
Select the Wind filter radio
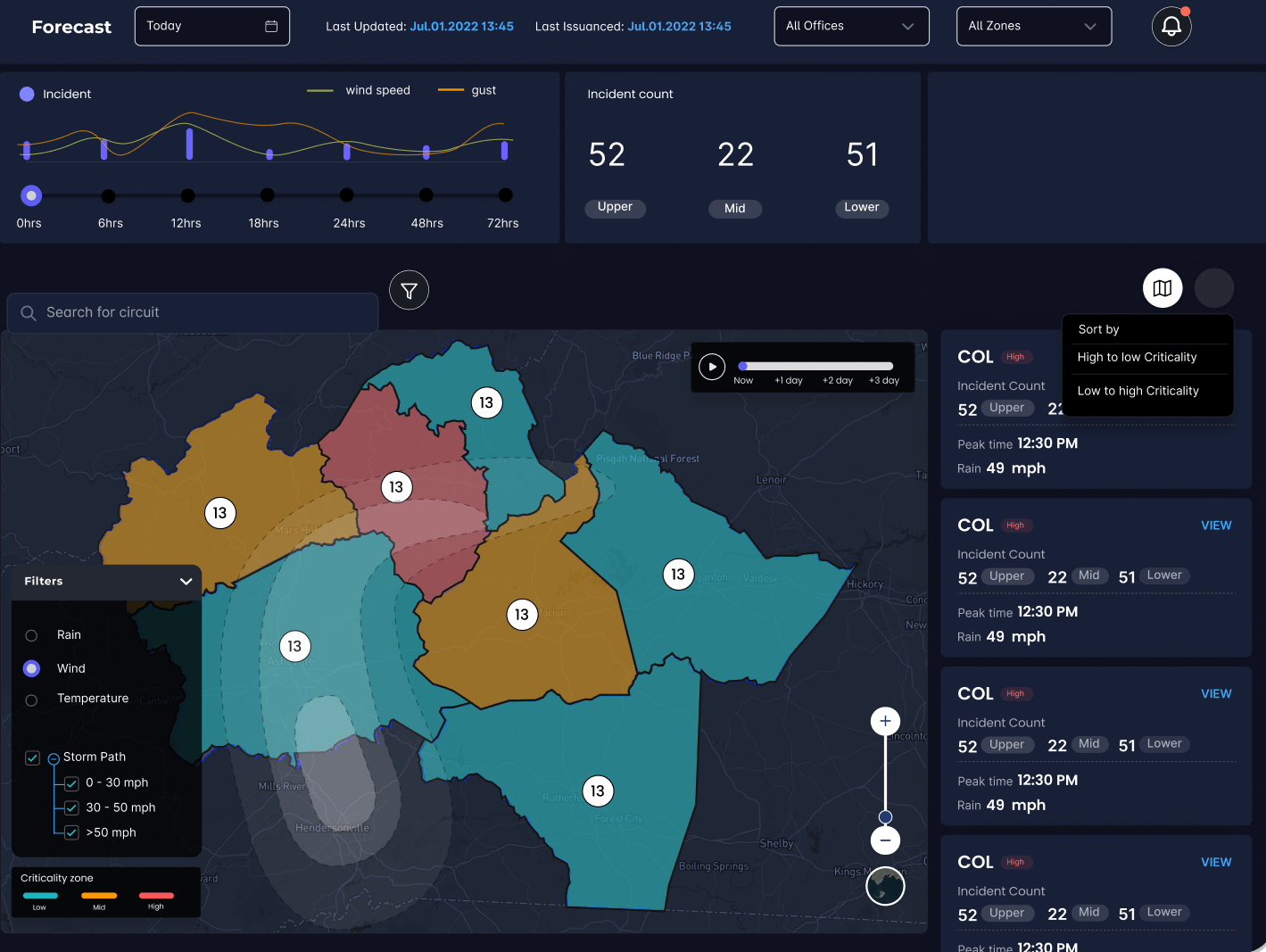[x=31, y=668]
